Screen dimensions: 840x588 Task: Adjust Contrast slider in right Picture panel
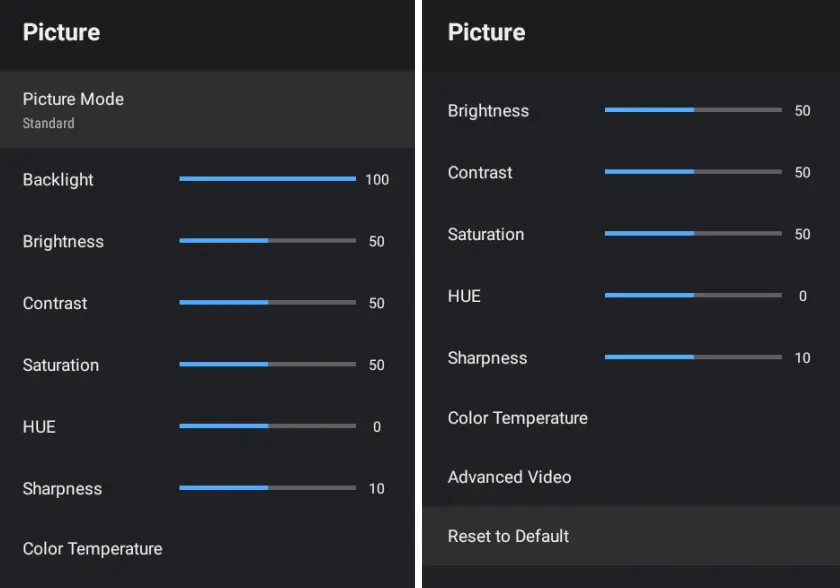693,172
